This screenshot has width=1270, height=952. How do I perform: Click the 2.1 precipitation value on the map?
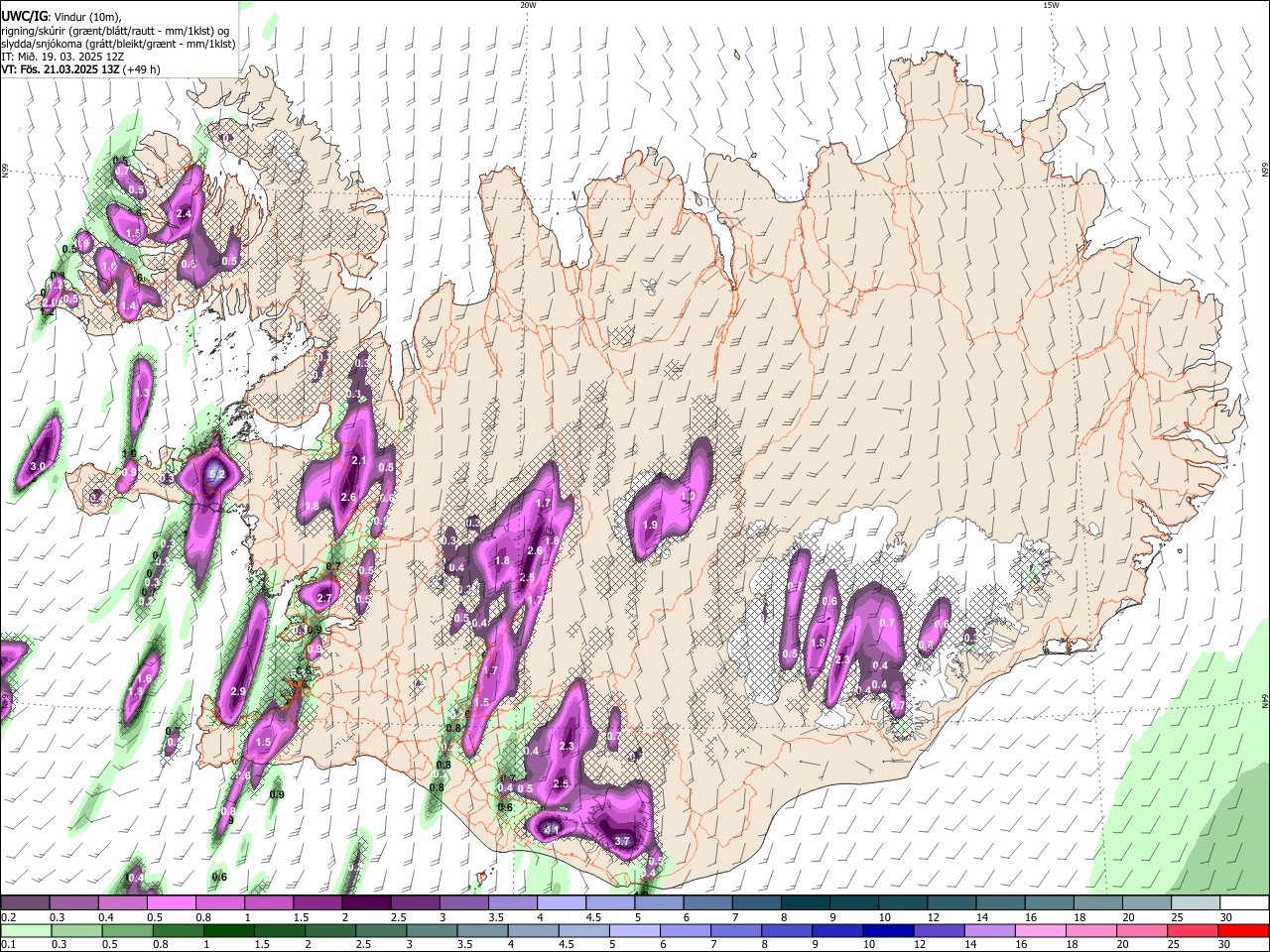359,461
